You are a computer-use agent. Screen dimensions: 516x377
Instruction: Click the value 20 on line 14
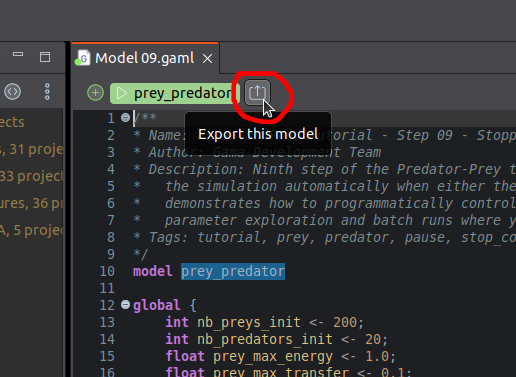[x=373, y=339]
